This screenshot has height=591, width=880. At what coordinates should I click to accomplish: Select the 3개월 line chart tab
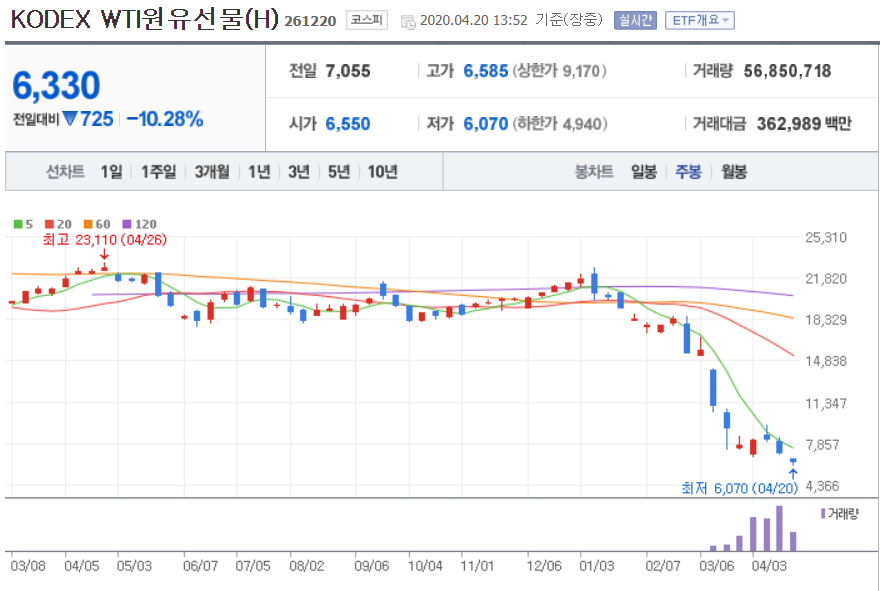tap(212, 171)
